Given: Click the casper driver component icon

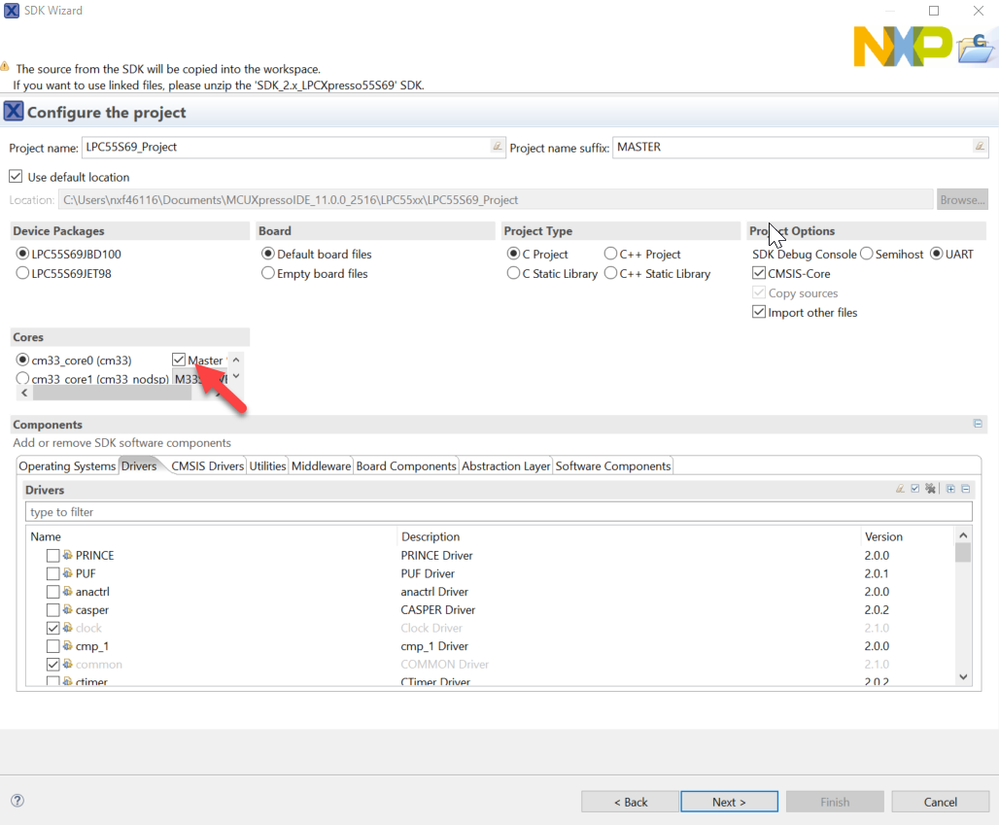Looking at the screenshot, I should (x=68, y=609).
